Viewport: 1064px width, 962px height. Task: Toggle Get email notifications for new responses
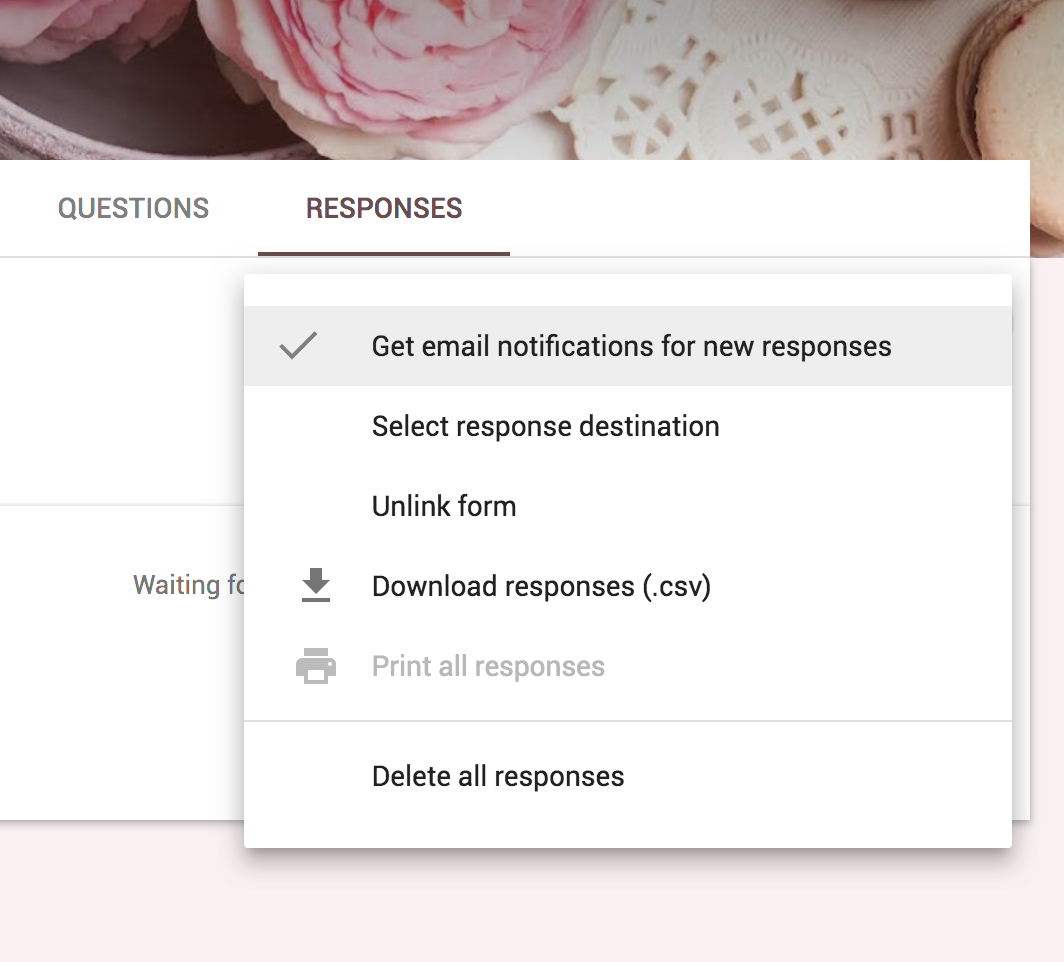(630, 346)
